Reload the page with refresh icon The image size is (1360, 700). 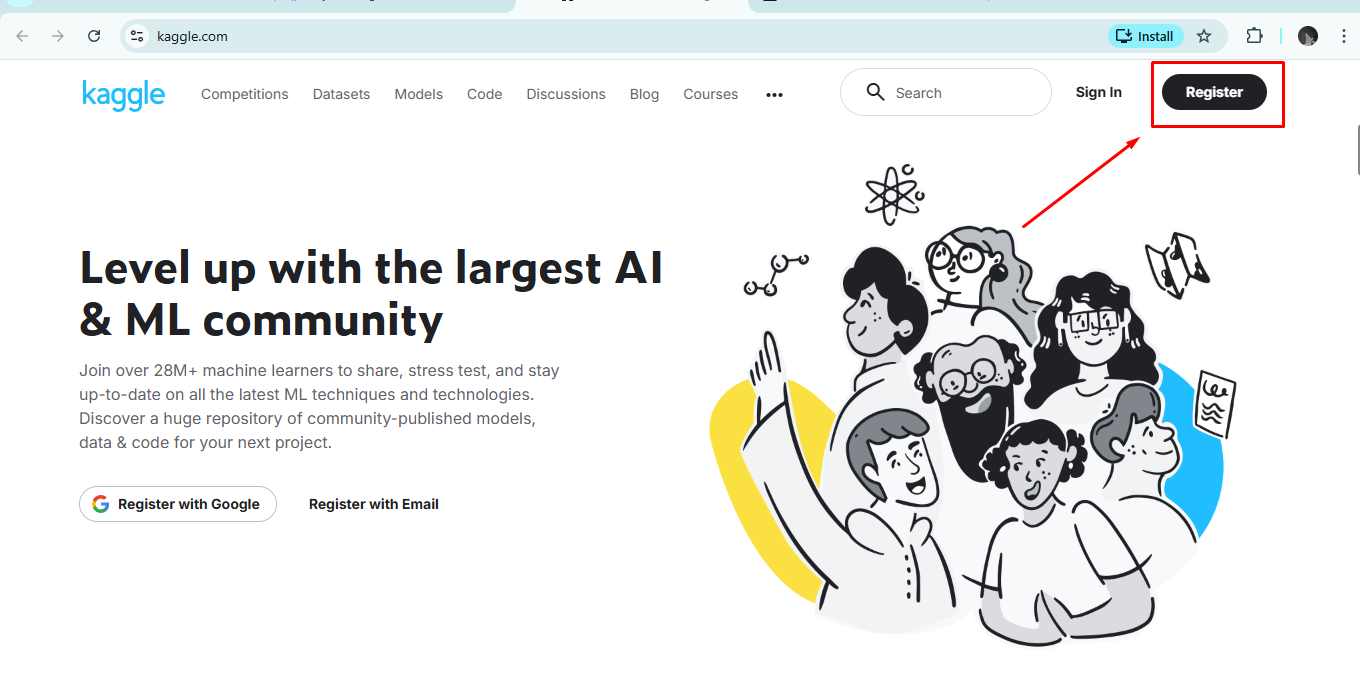94,36
